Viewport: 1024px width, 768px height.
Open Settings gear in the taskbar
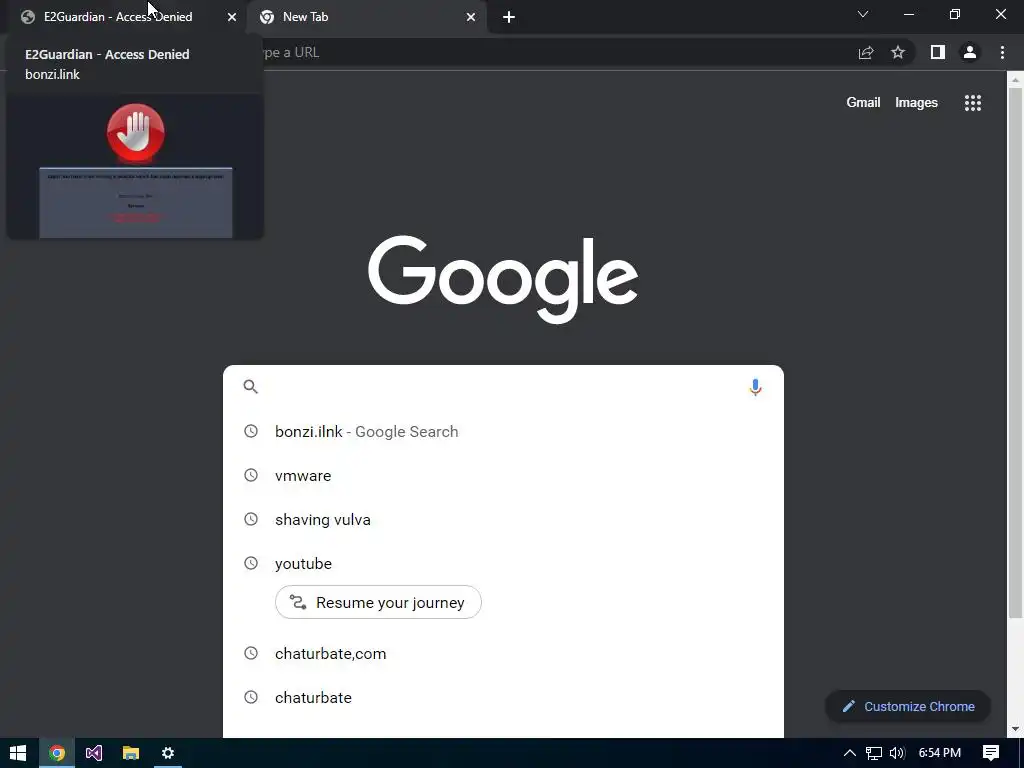pos(168,753)
